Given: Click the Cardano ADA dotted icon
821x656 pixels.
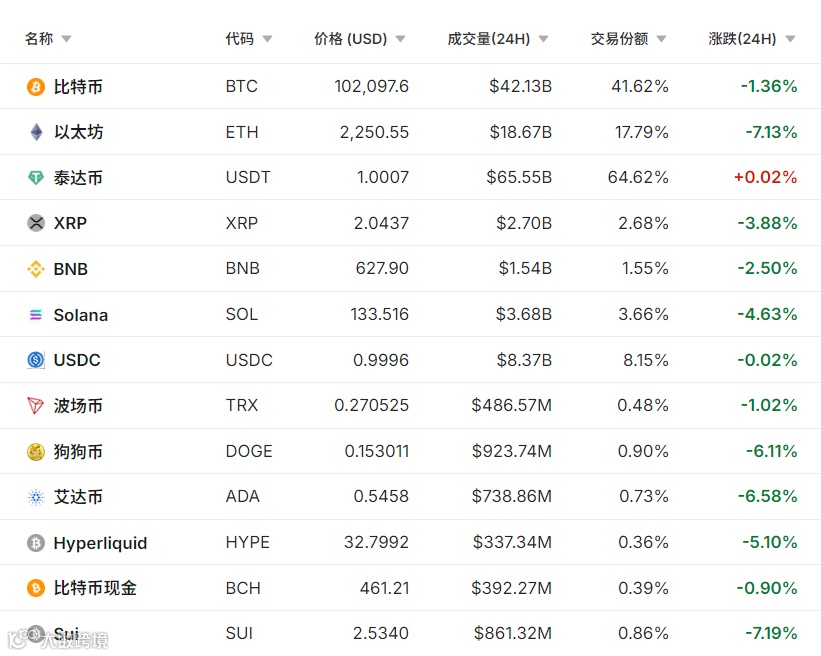Looking at the screenshot, I should (36, 497).
